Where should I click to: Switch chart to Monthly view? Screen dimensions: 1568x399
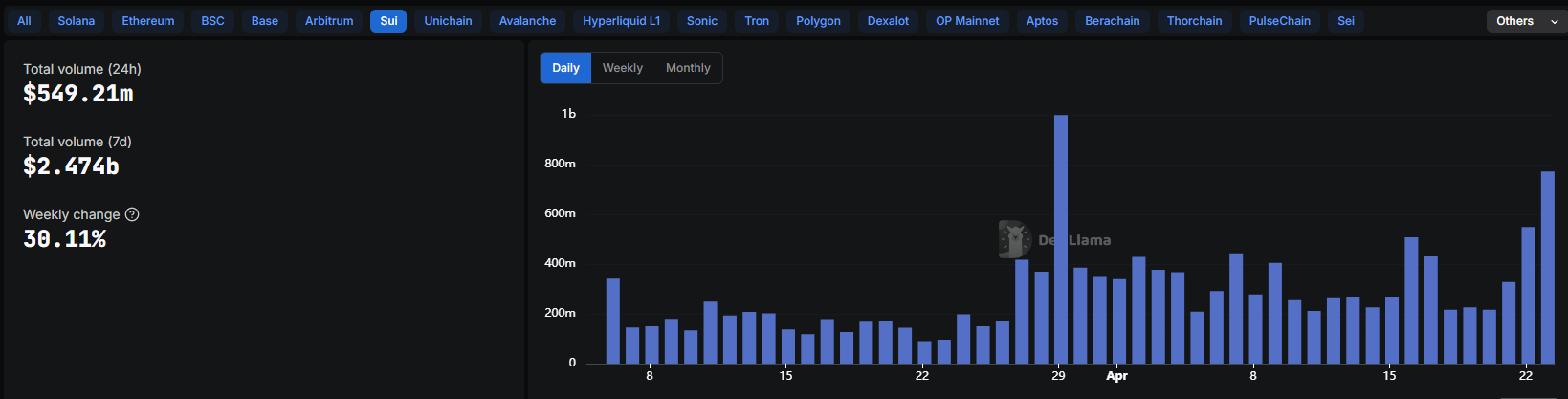click(688, 68)
